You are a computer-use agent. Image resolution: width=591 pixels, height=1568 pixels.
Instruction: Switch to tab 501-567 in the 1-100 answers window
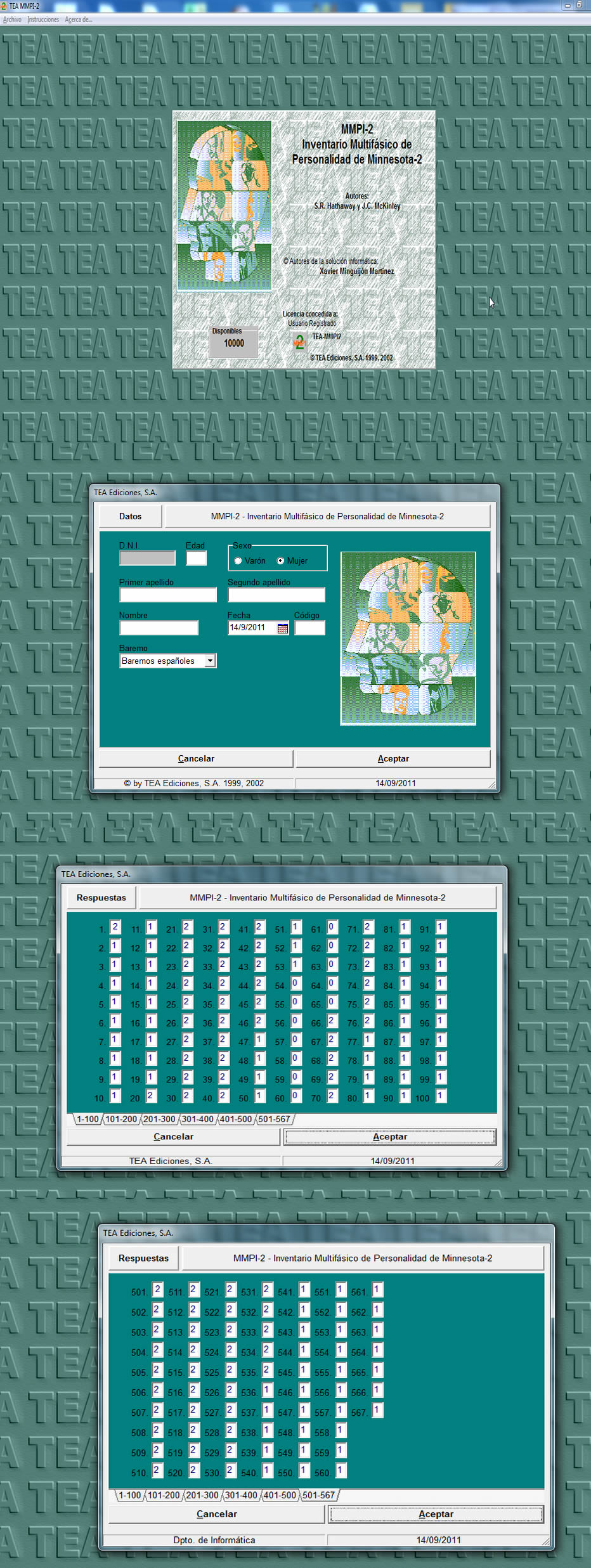[274, 1119]
